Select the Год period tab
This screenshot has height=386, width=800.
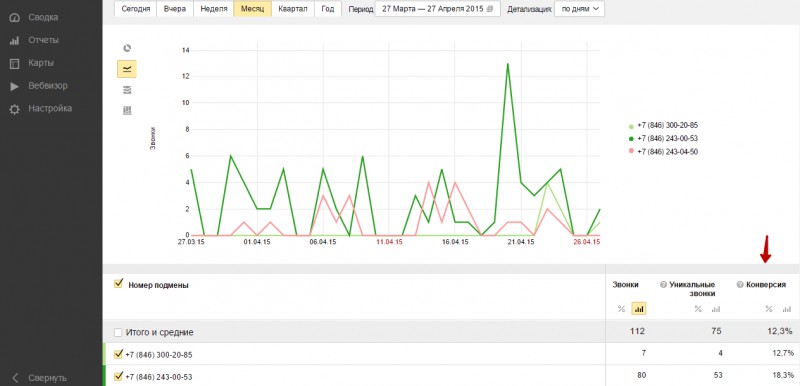(328, 9)
